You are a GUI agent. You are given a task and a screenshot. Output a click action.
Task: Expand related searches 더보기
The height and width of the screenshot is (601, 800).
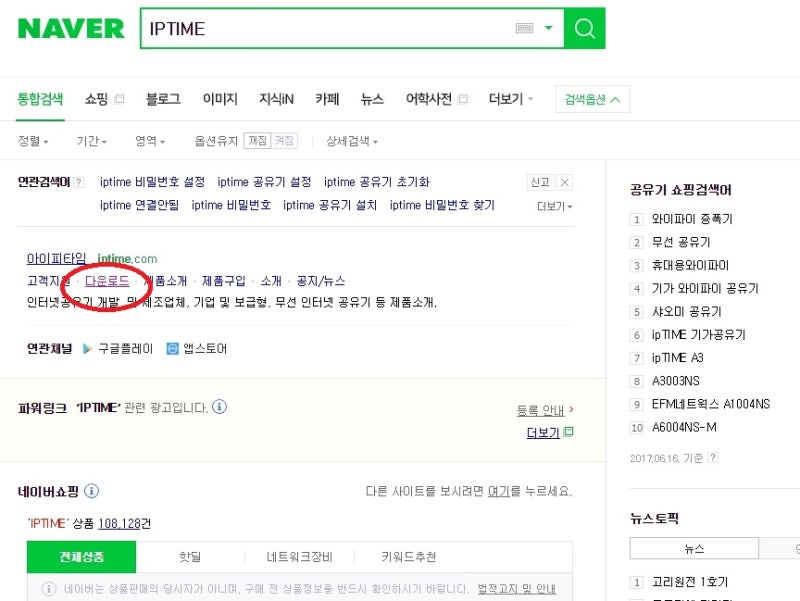pyautogui.click(x=555, y=206)
